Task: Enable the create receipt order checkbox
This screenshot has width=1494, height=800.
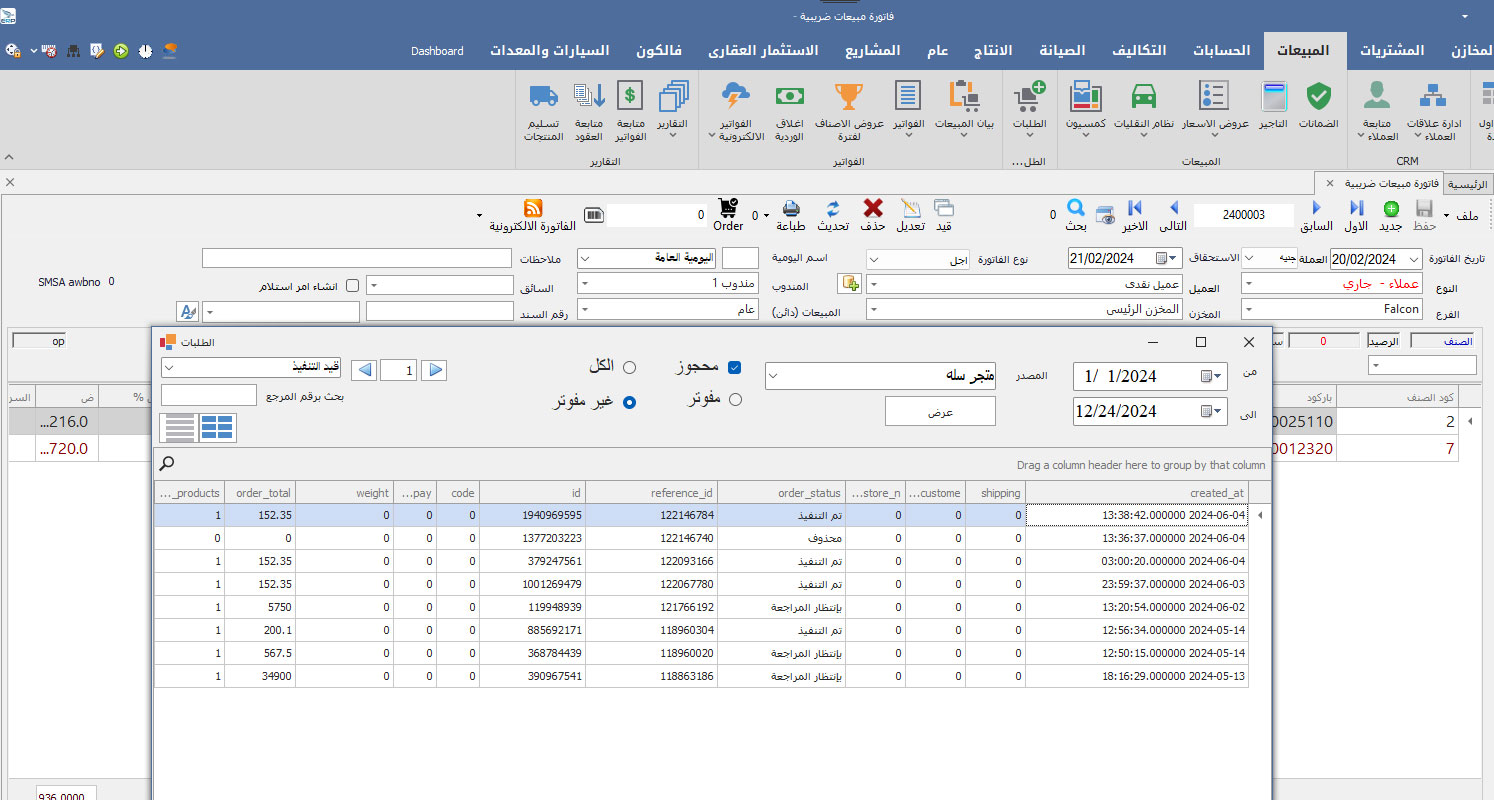Action: point(352,286)
